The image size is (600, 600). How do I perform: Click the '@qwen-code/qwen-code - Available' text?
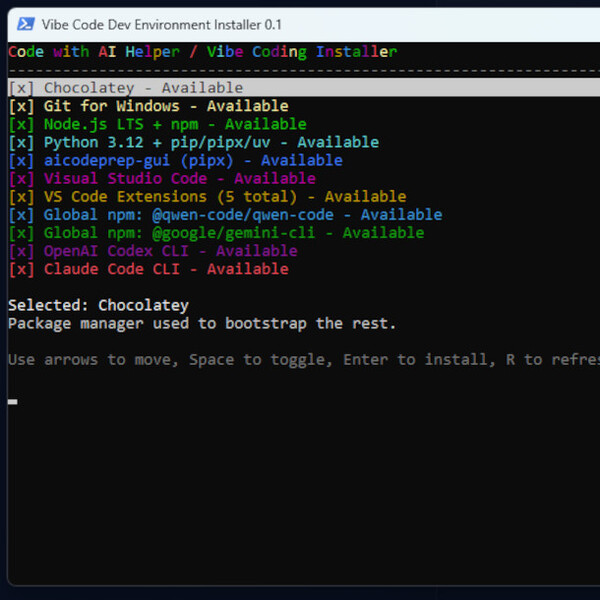(297, 215)
